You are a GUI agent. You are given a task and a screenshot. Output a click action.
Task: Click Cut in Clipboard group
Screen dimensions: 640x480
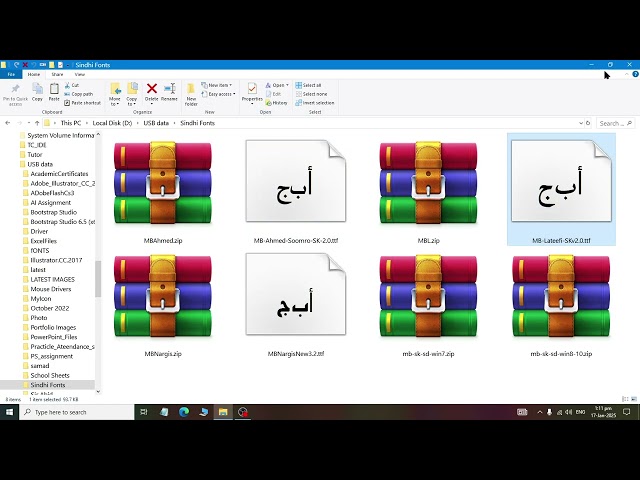pos(72,85)
